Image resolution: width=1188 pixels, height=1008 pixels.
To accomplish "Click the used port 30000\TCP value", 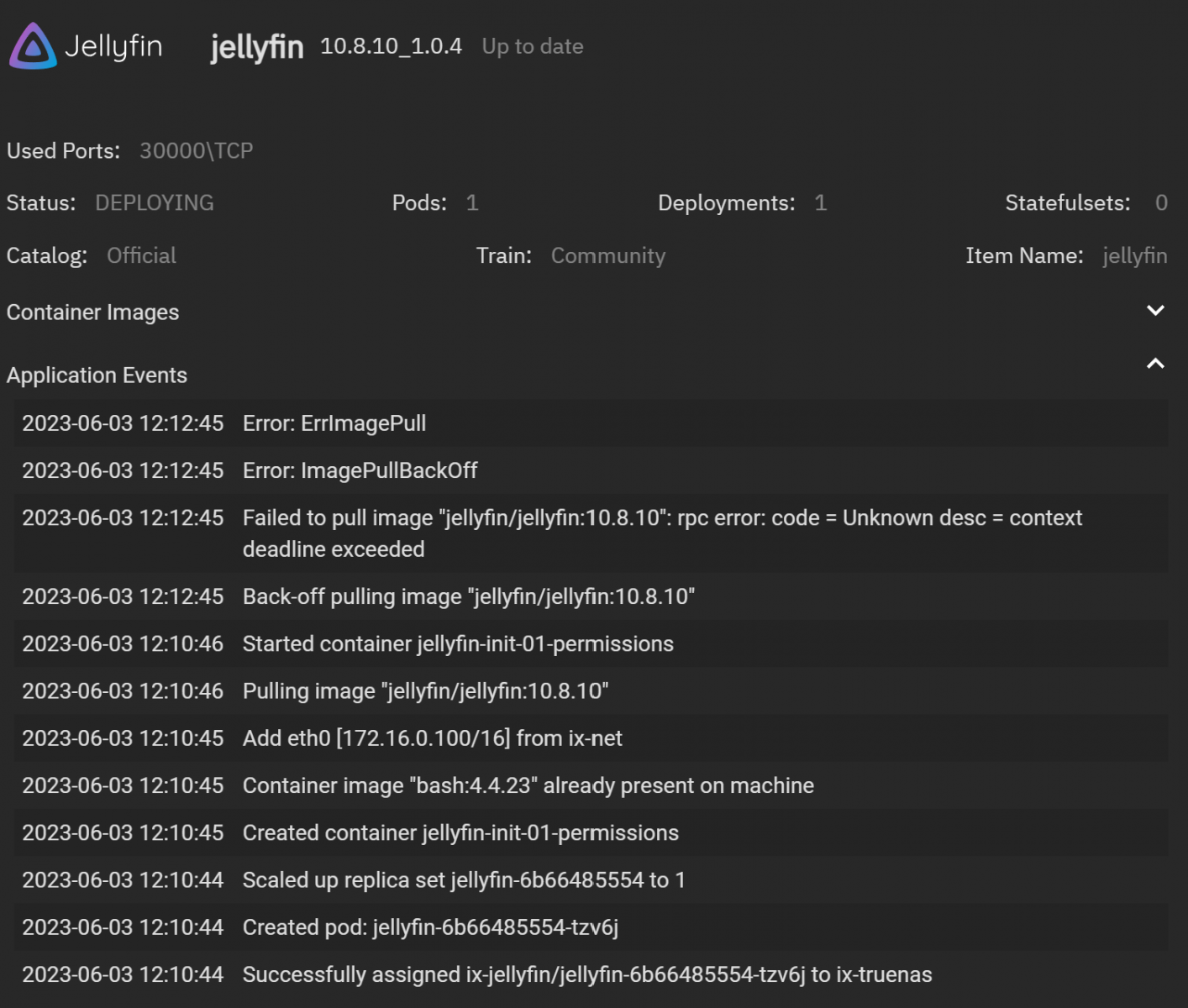I will pyautogui.click(x=196, y=151).
